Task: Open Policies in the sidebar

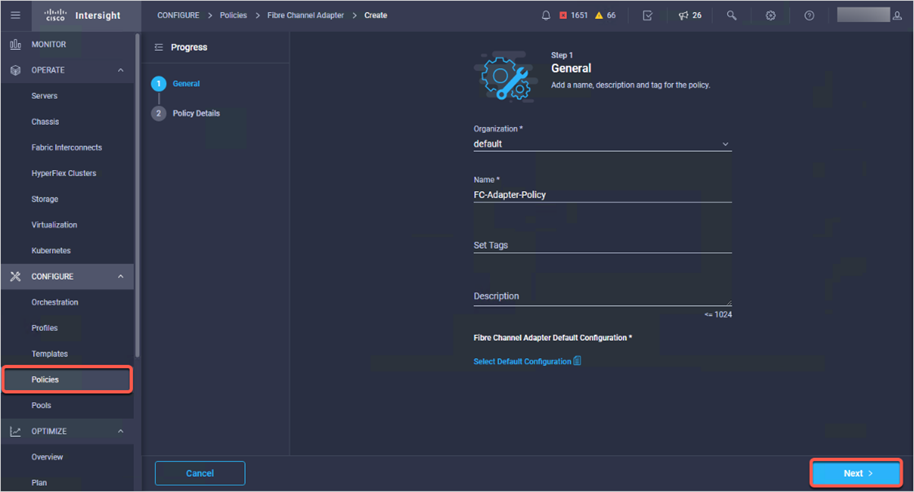Action: (x=68, y=379)
